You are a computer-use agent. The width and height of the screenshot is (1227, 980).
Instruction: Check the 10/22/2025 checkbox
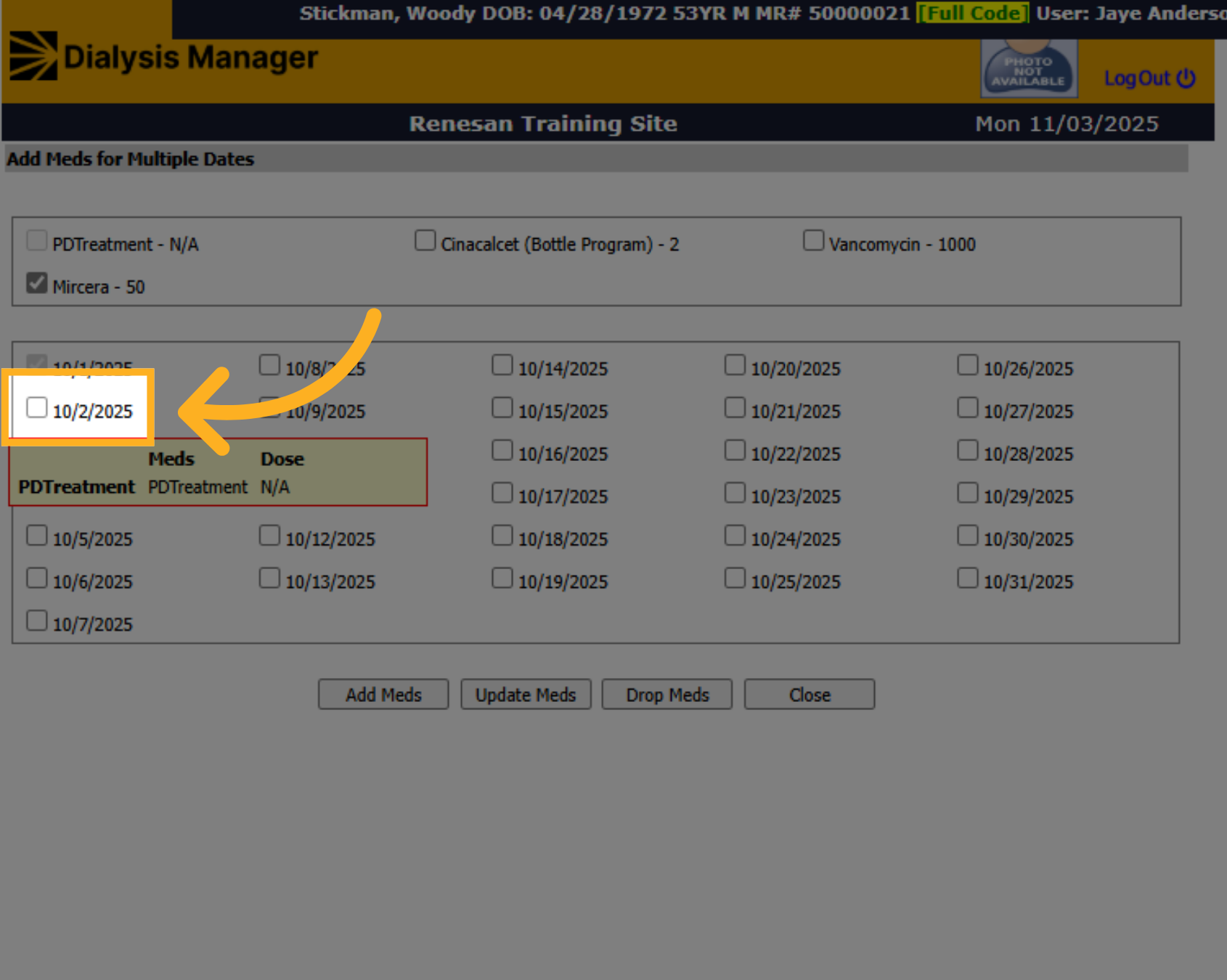(735, 450)
